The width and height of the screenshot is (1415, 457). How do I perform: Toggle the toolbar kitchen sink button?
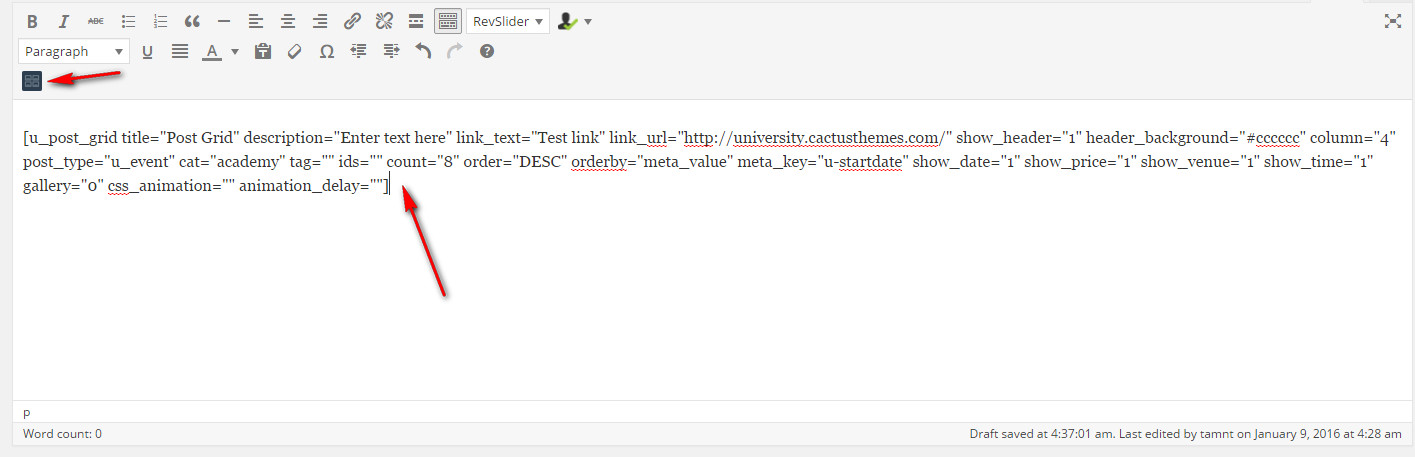[448, 21]
